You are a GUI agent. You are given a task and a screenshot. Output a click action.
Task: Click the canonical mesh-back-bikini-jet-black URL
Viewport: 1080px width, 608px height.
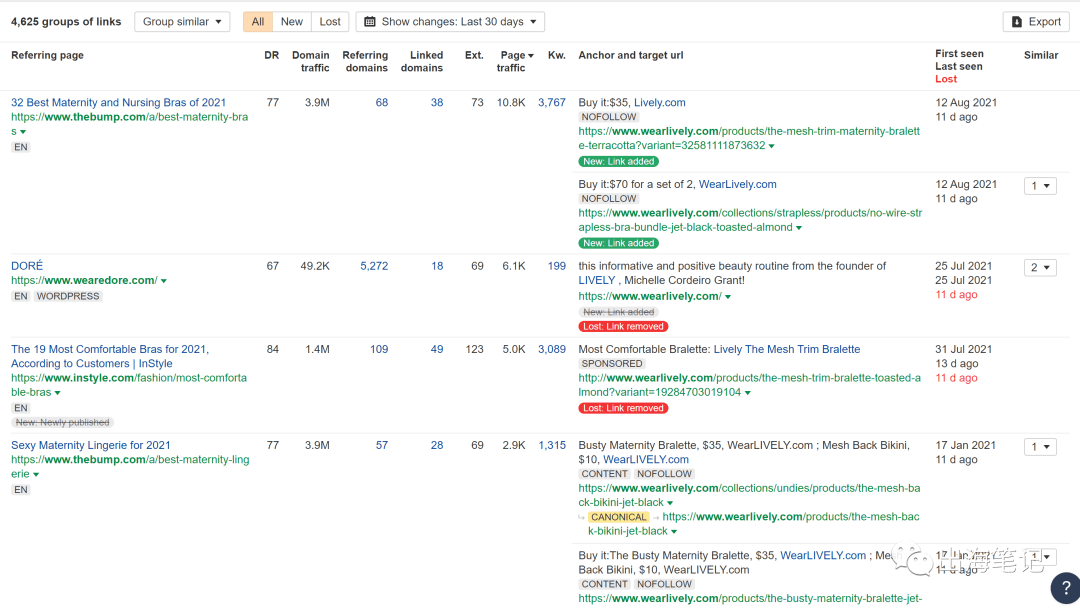click(754, 524)
